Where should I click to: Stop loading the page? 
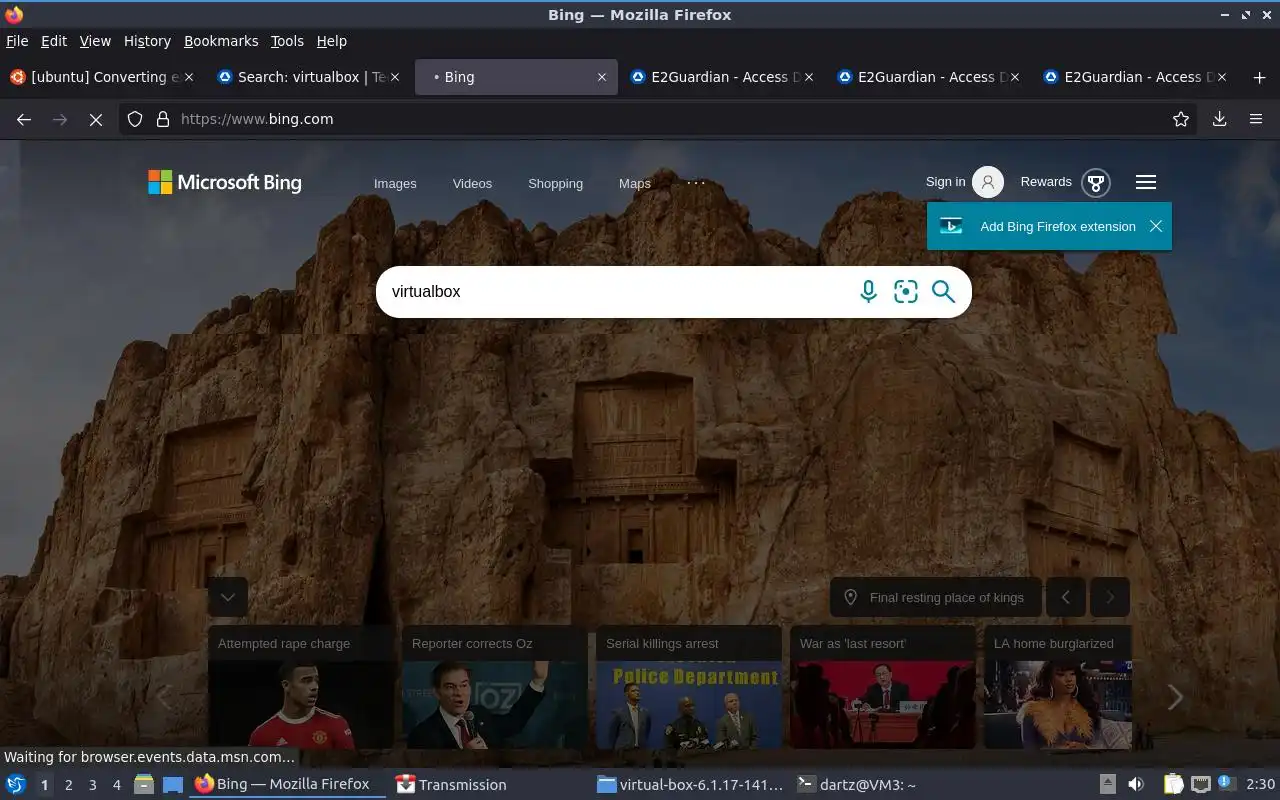click(96, 119)
